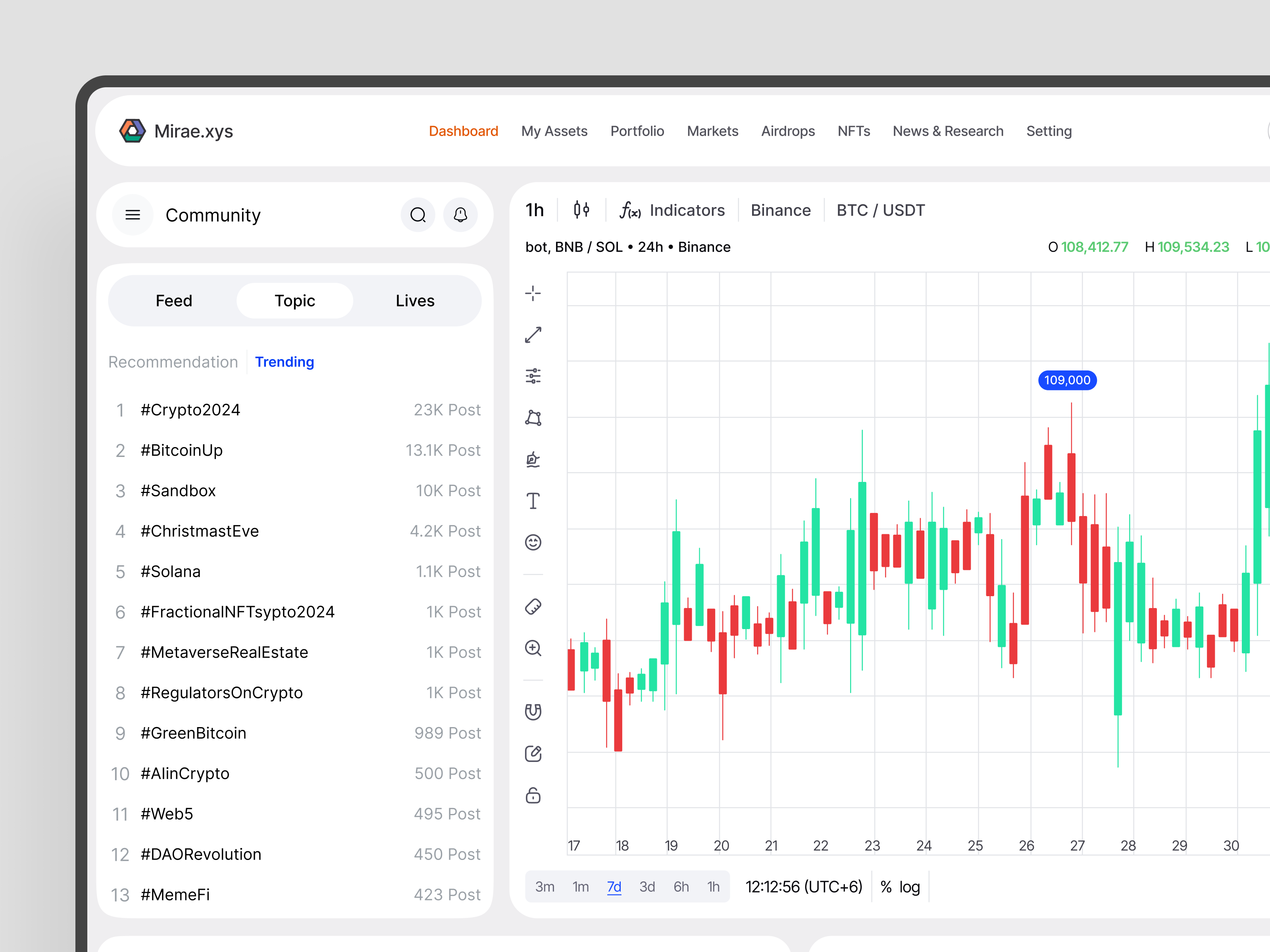Click the f(x) Indicators icon

630,210
